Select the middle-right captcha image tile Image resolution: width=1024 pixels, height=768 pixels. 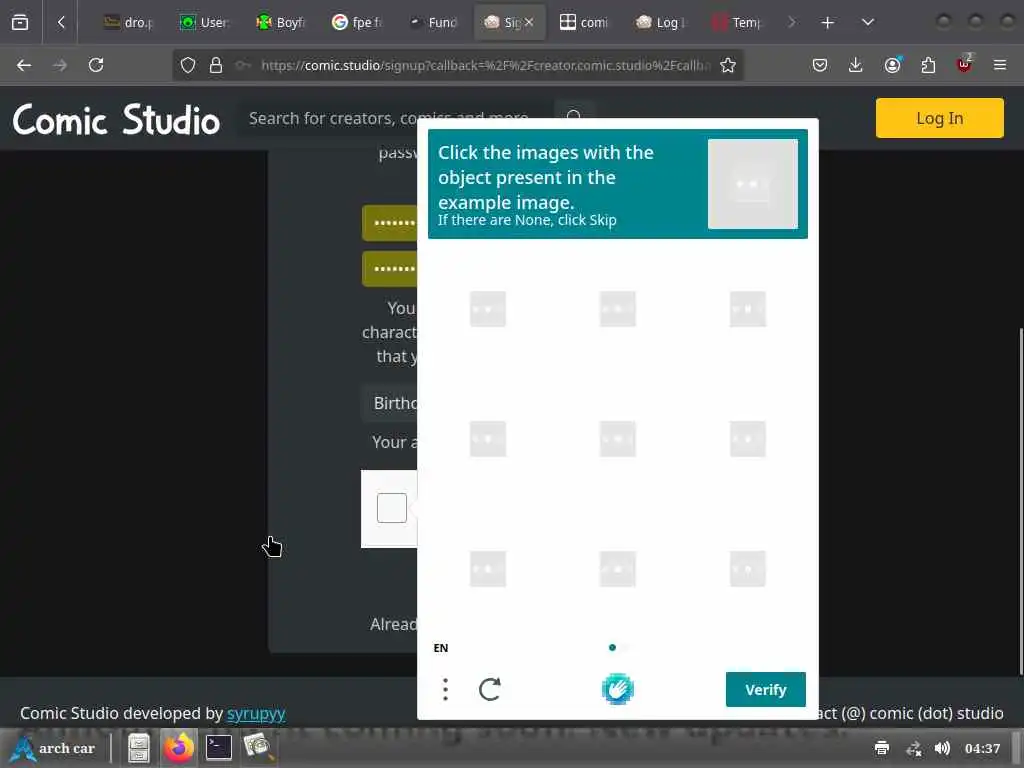(747, 439)
